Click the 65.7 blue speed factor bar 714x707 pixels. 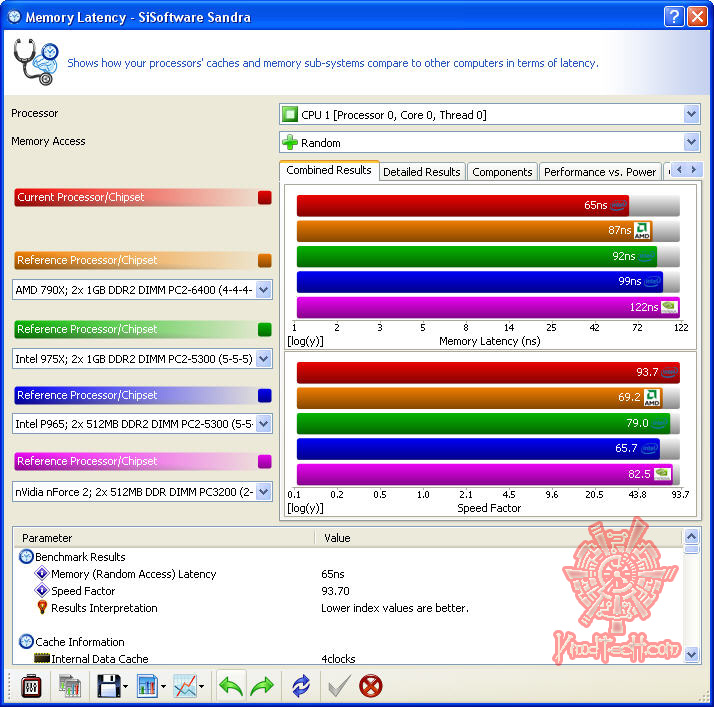click(478, 449)
